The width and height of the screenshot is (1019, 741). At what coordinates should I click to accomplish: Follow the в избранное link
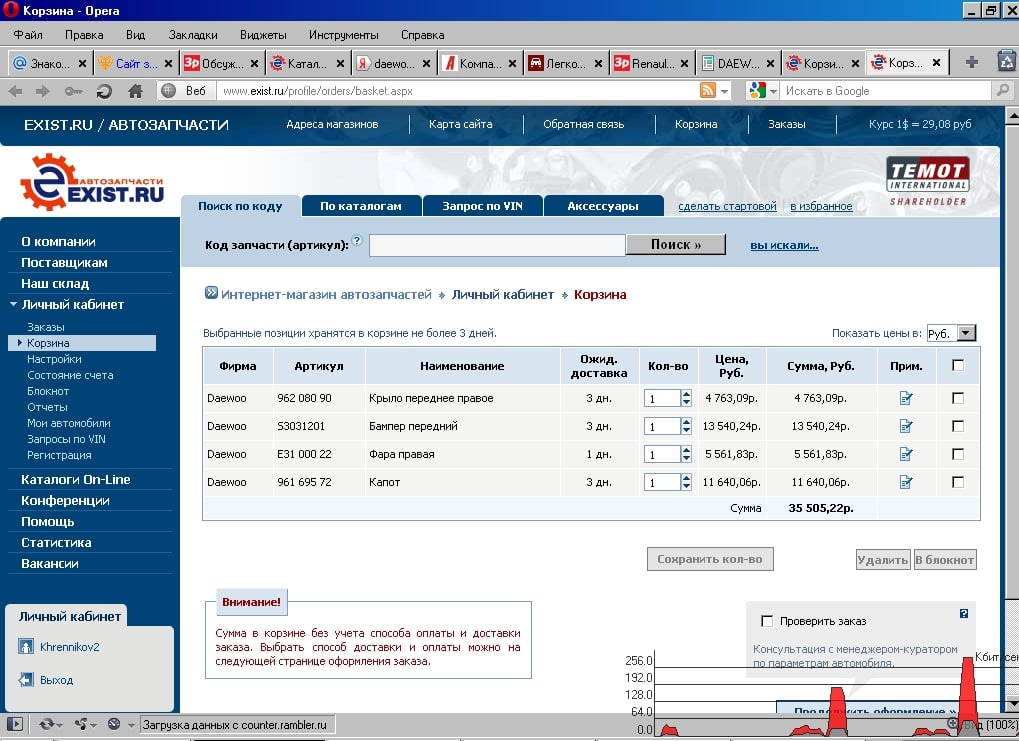point(821,206)
